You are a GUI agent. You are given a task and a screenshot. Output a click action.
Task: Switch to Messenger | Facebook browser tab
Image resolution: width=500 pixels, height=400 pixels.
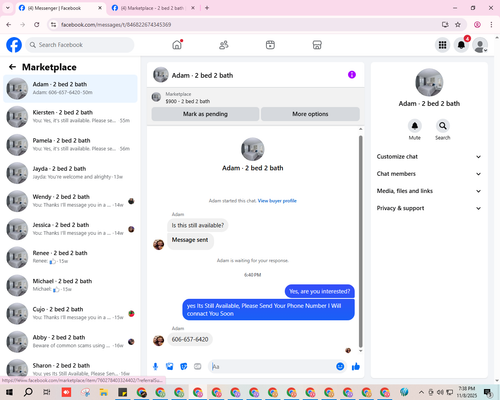pos(60,8)
